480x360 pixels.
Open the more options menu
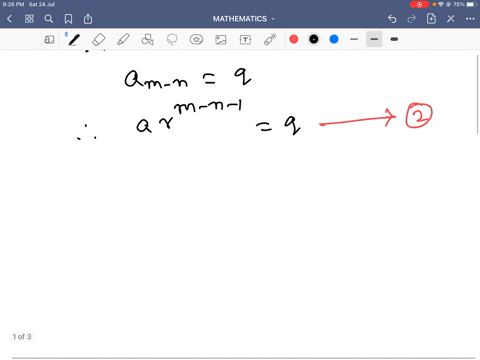[470, 19]
